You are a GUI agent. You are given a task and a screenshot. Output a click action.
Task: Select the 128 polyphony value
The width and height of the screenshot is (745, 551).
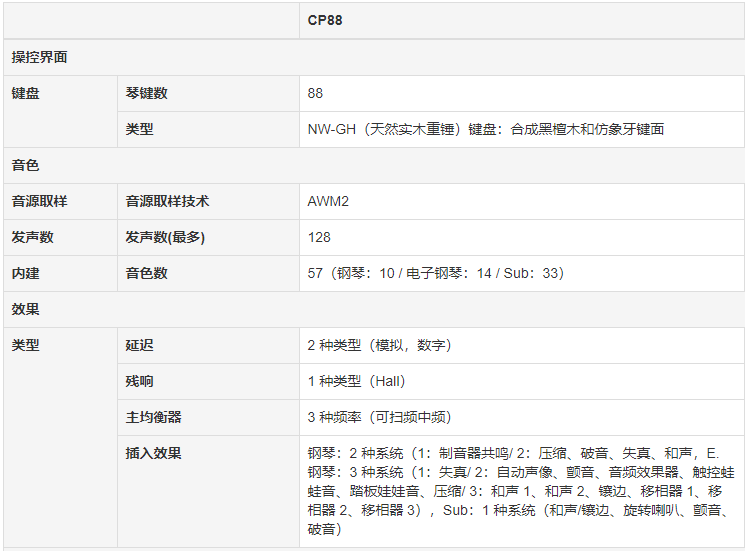click(319, 237)
